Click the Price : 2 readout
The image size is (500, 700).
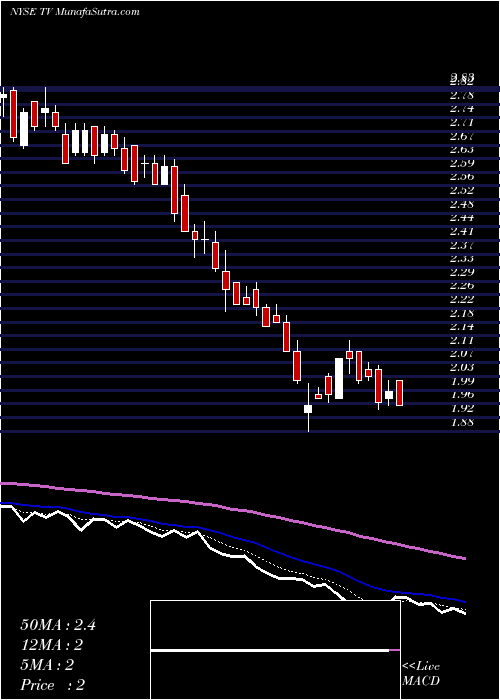click(53, 685)
